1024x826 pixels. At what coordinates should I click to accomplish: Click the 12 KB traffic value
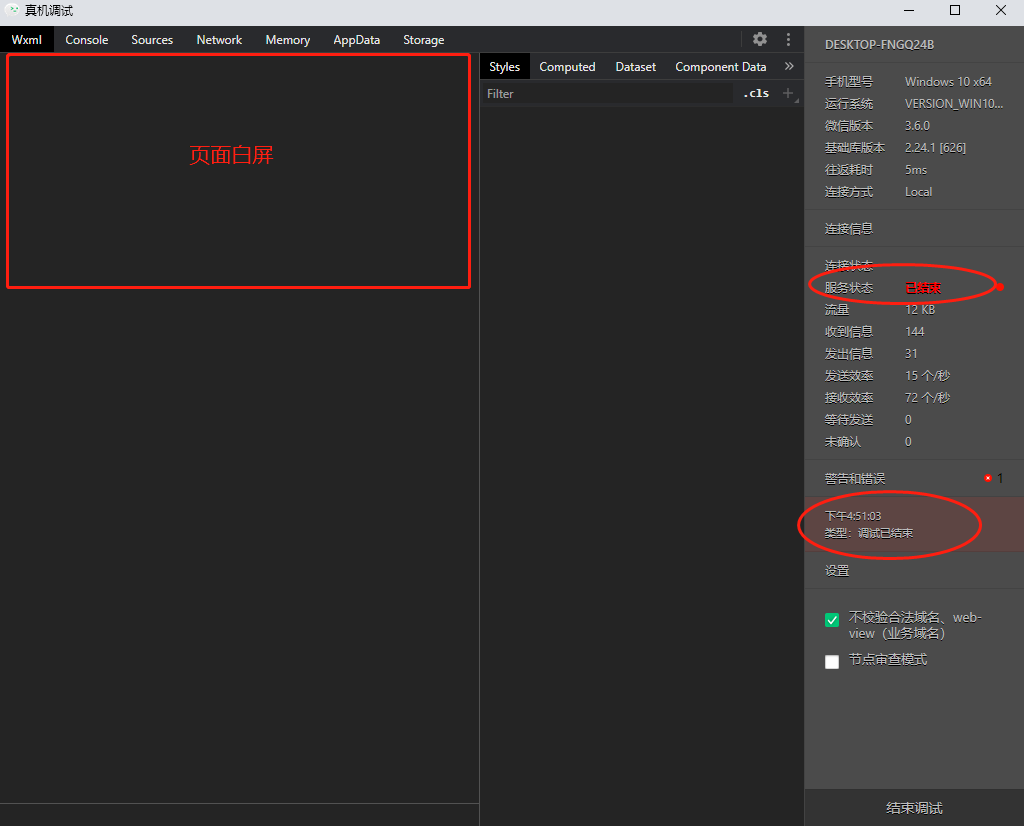(920, 310)
